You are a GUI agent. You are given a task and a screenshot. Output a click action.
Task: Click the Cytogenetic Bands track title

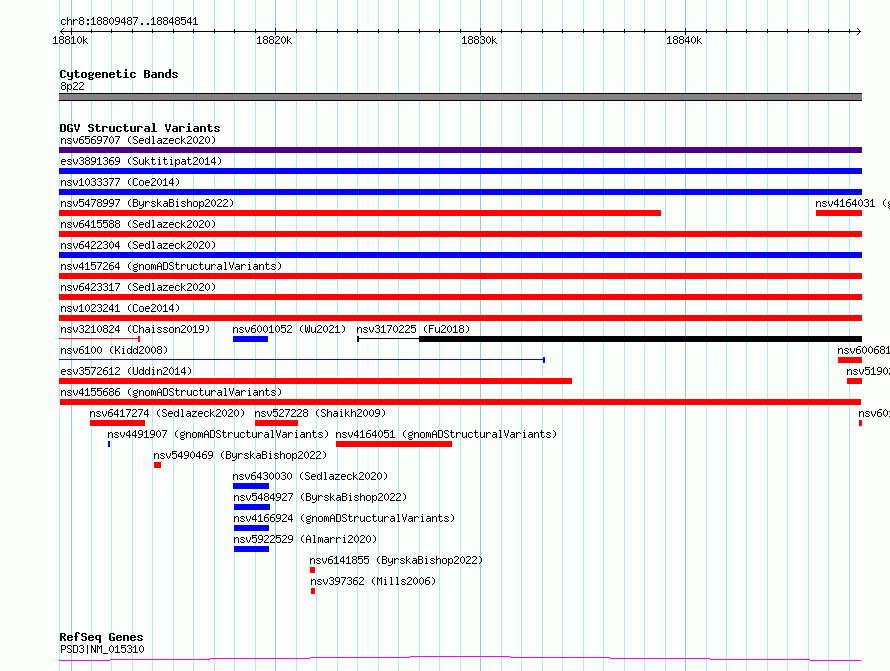(119, 74)
